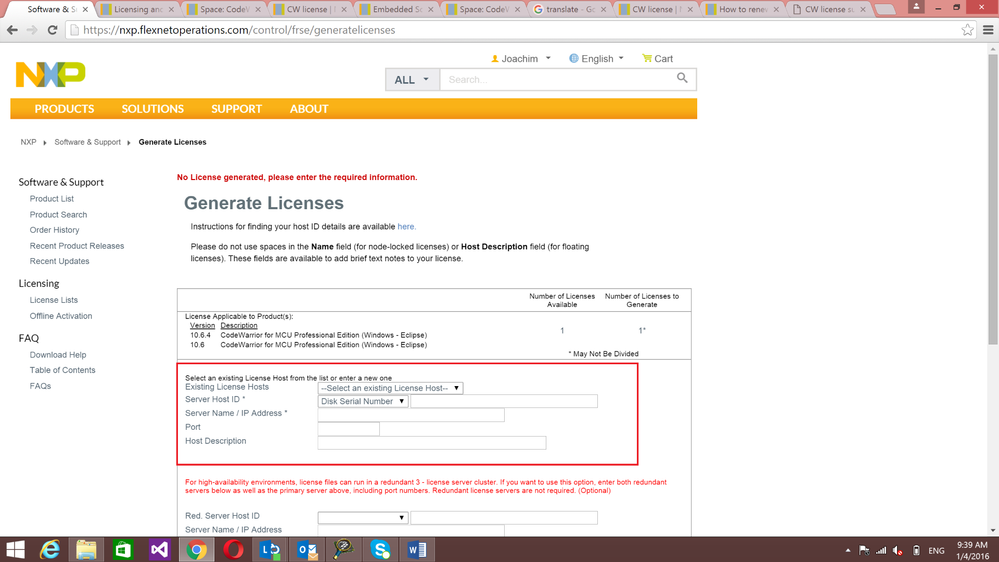The width and height of the screenshot is (999, 562).
Task: Open Recent Product Releases link
Action: pos(76,246)
